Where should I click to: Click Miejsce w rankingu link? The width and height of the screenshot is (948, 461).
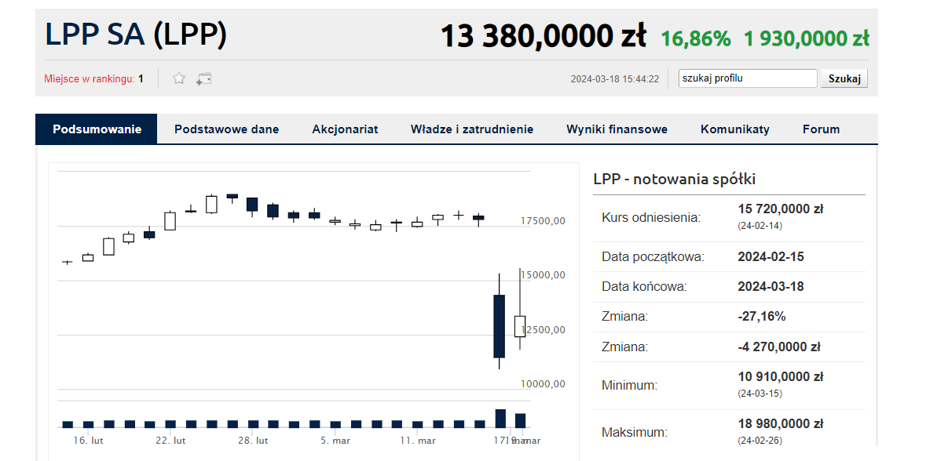tap(89, 79)
